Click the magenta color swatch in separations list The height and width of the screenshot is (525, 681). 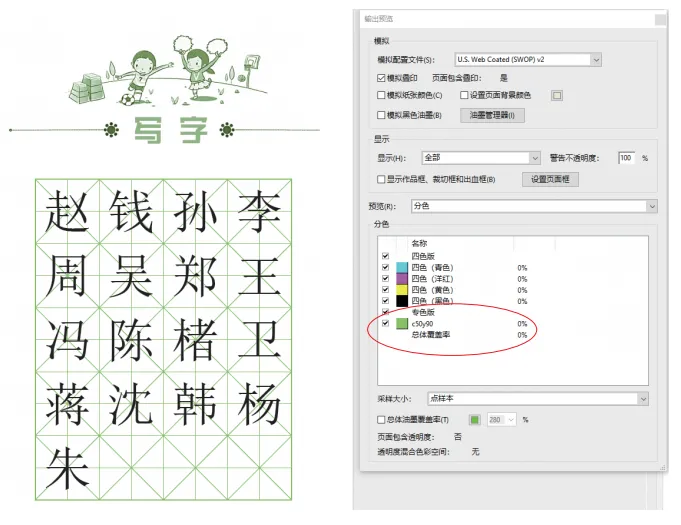click(402, 278)
